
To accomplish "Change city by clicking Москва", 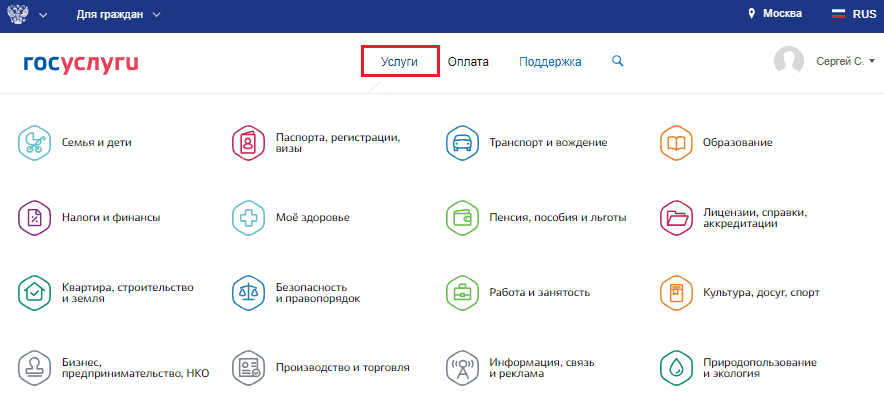I will point(783,14).
